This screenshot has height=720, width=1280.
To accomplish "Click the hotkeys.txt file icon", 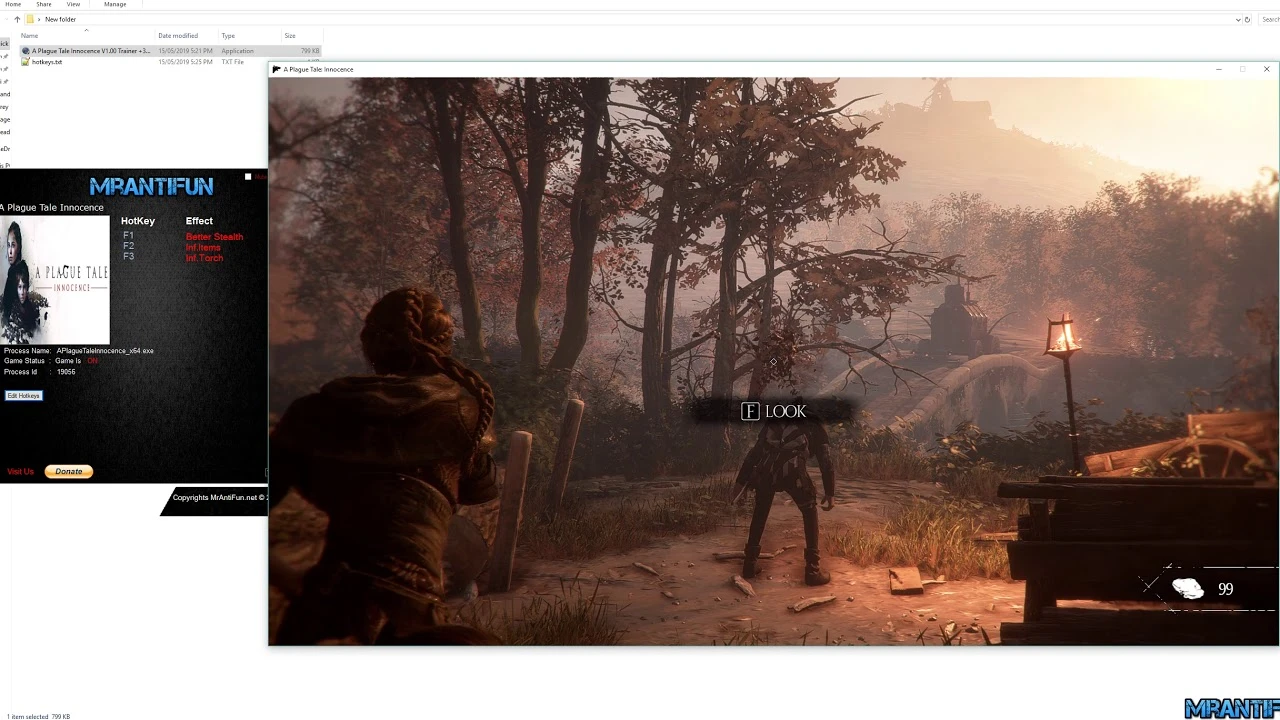I will tap(26, 61).
